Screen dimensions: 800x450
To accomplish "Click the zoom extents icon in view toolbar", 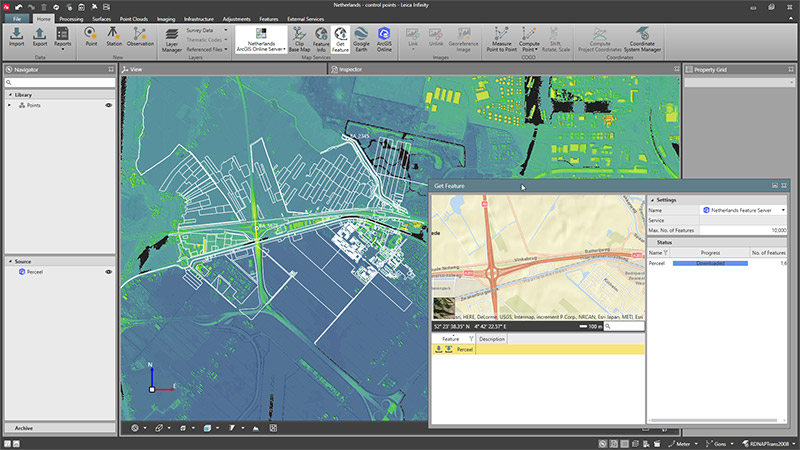I will pos(273,428).
